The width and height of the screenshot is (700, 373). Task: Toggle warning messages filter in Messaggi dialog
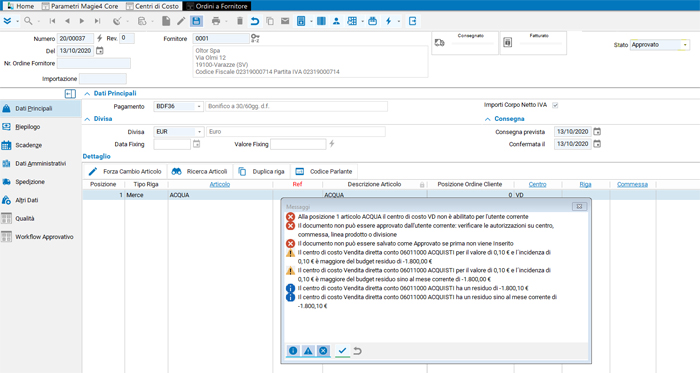tap(308, 351)
